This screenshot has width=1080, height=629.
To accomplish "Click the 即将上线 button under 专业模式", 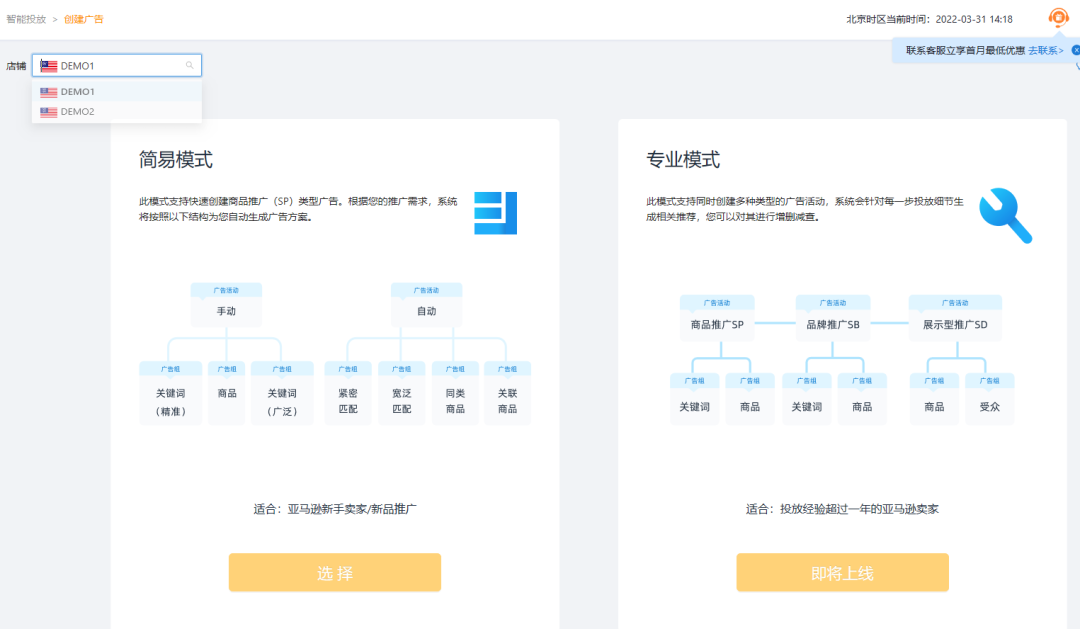I will [x=842, y=572].
